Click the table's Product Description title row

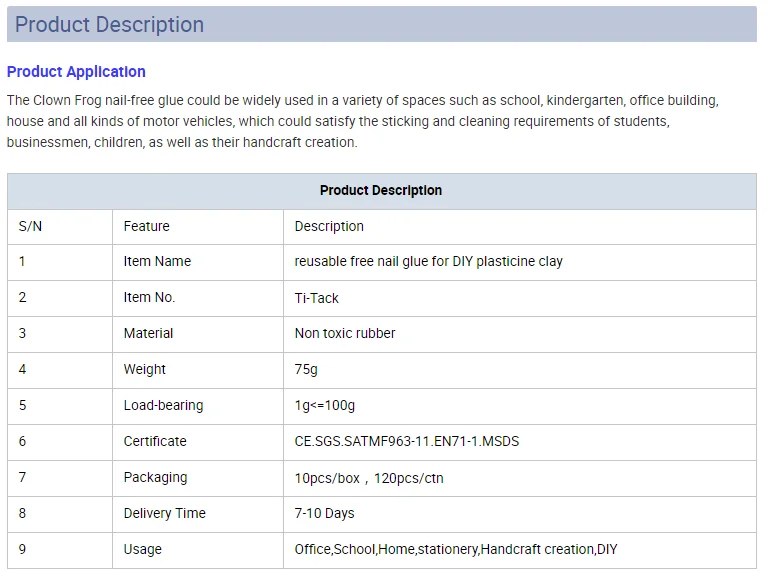click(382, 191)
